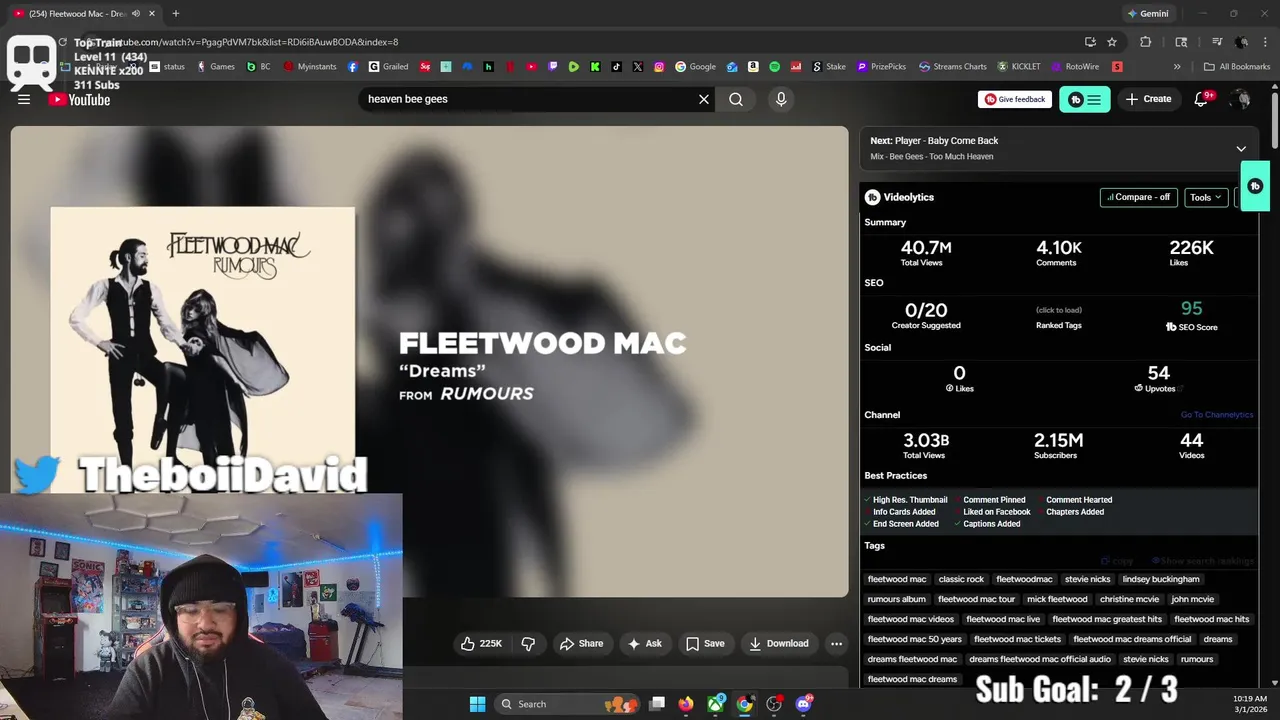Open the RotoWire bookmark
Image resolution: width=1280 pixels, height=720 pixels.
[1074, 67]
